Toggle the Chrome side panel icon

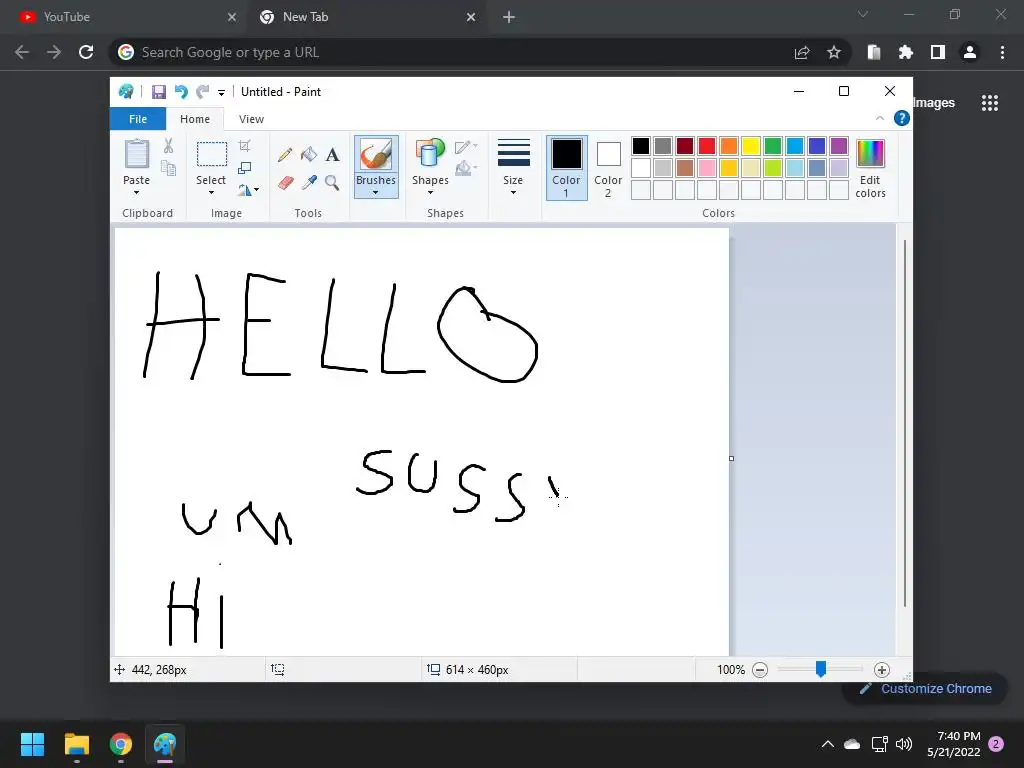point(938,52)
